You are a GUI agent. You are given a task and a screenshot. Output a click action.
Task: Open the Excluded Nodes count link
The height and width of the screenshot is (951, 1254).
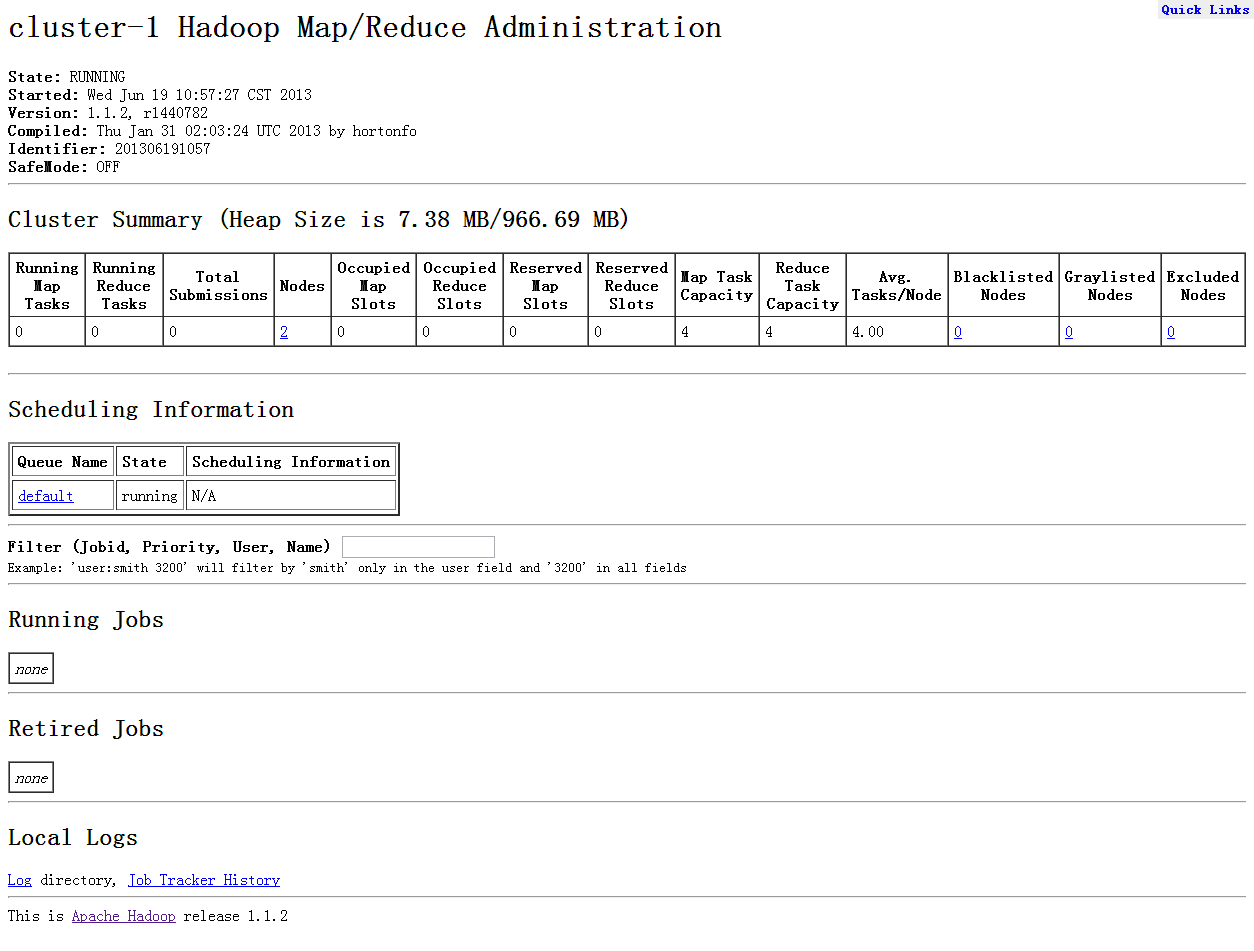coord(1171,332)
